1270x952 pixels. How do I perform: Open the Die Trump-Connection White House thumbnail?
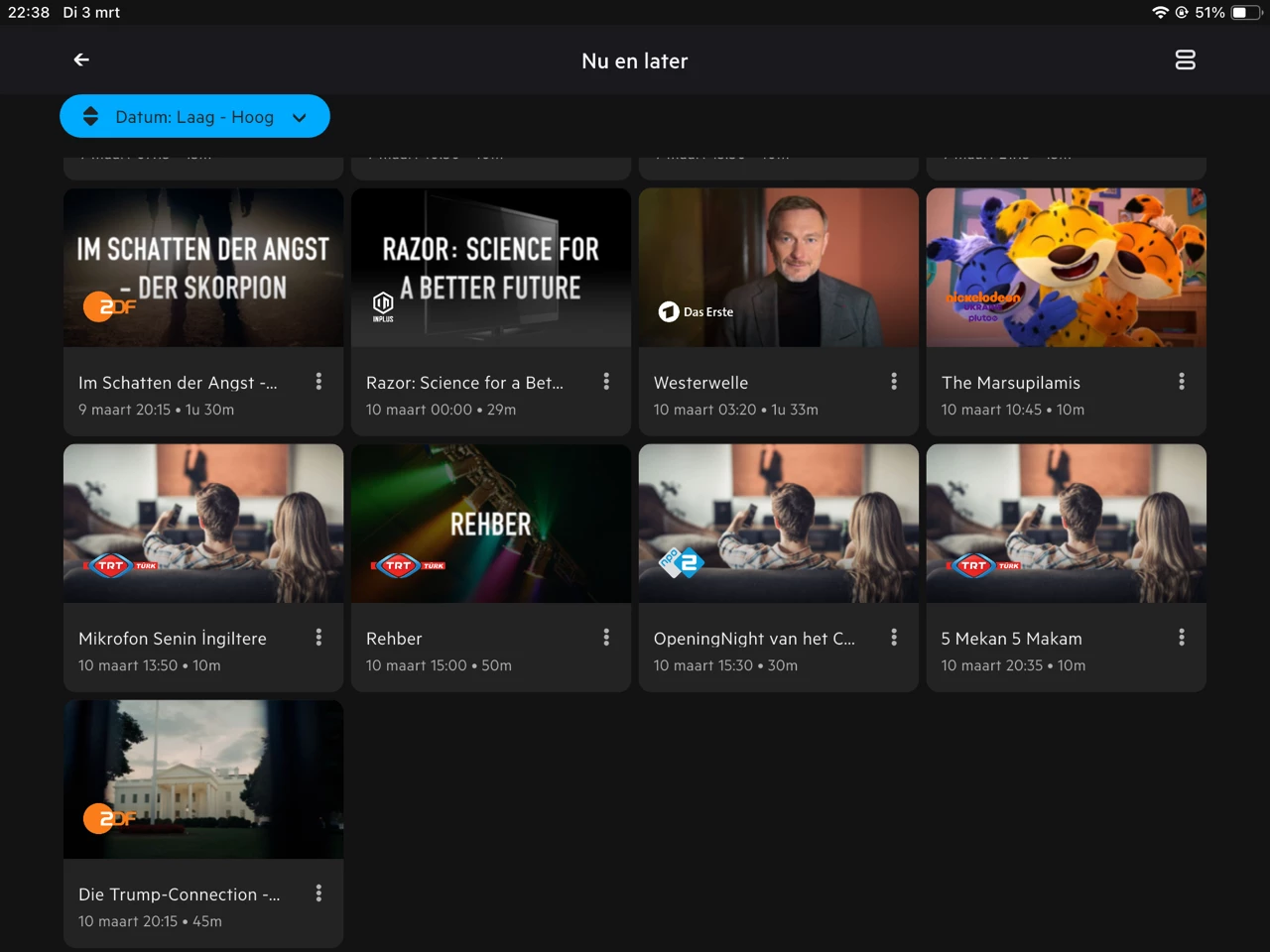203,779
